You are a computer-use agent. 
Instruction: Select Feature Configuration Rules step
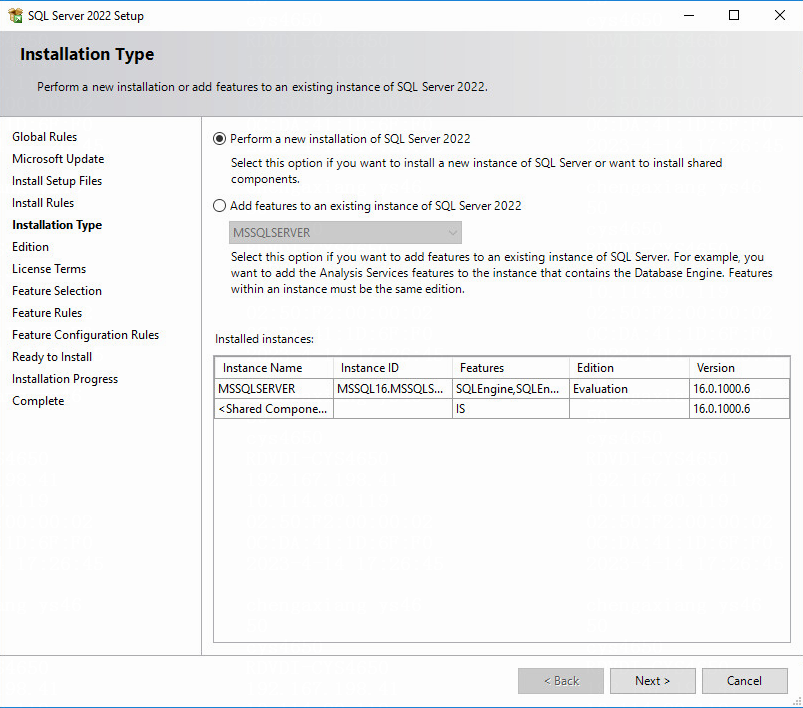pyautogui.click(x=86, y=335)
